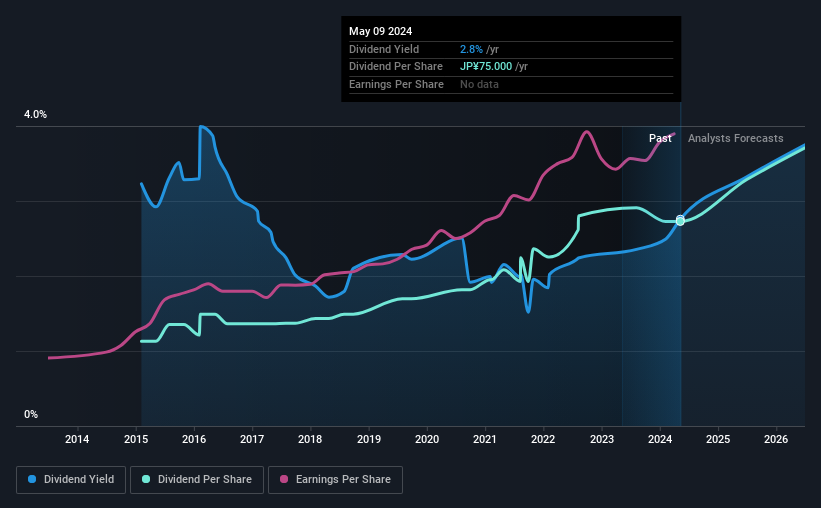Click the 2015 x-axis label
Screen dimensions: 821x508
tap(136, 439)
